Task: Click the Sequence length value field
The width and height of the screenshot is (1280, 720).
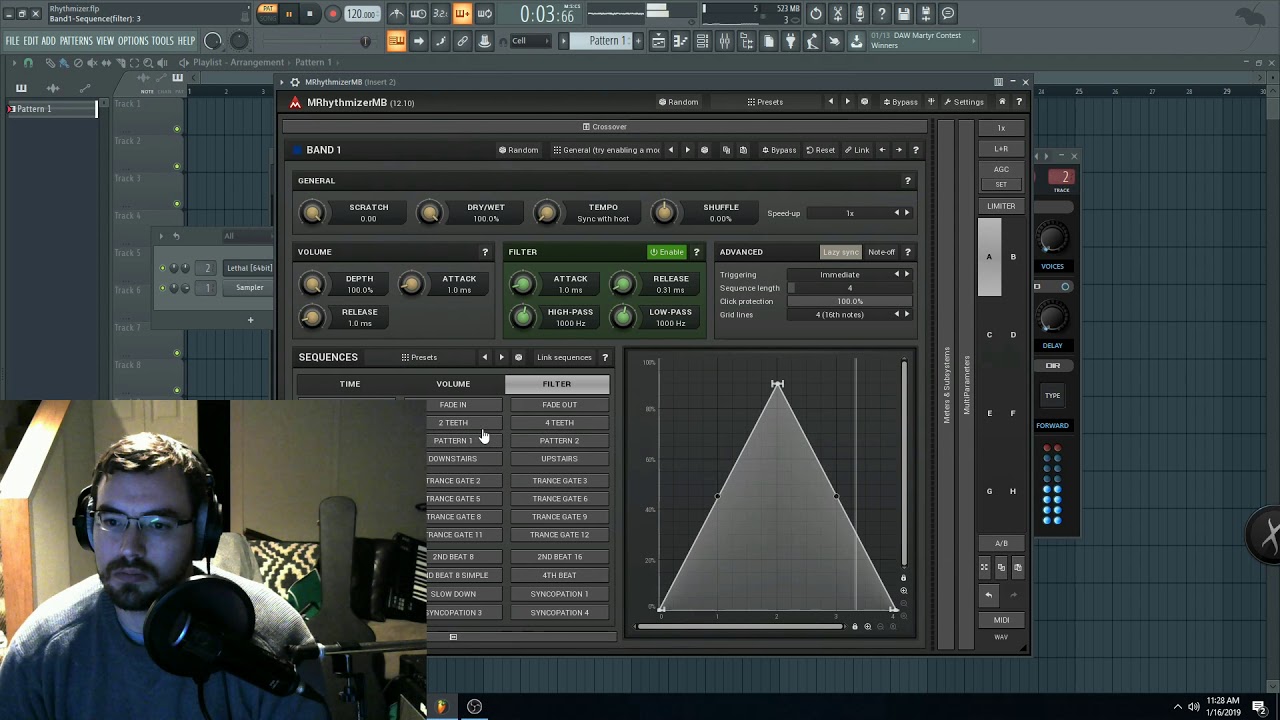Action: (x=850, y=288)
